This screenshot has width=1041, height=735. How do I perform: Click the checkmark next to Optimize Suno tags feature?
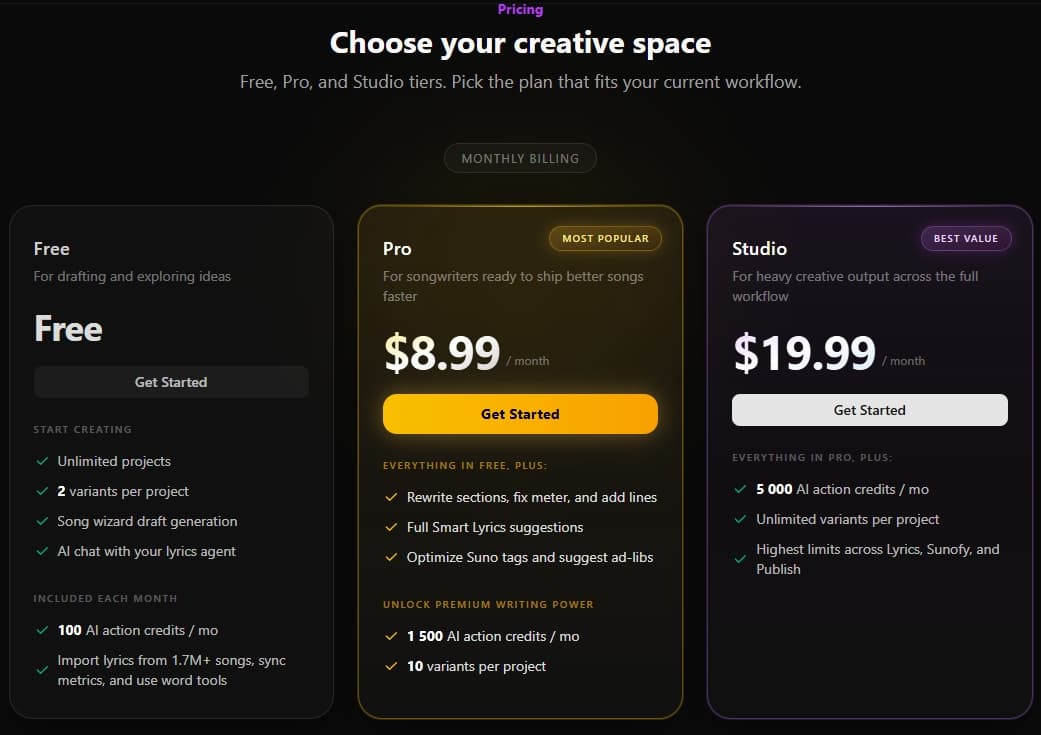[x=391, y=557]
